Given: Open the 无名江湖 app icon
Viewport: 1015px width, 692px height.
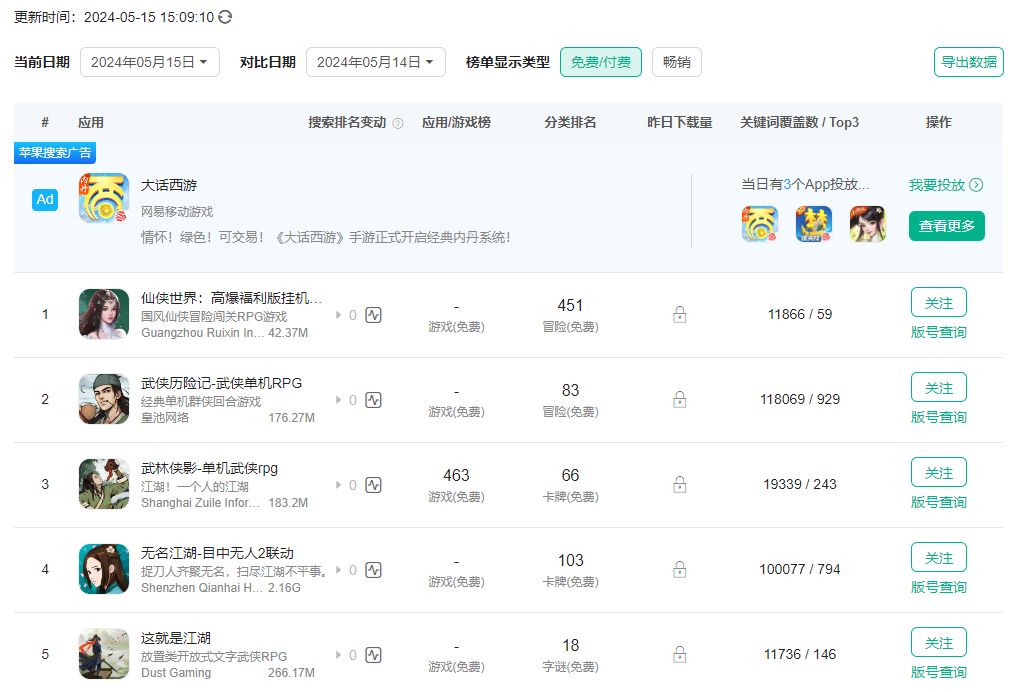Looking at the screenshot, I should tap(104, 569).
